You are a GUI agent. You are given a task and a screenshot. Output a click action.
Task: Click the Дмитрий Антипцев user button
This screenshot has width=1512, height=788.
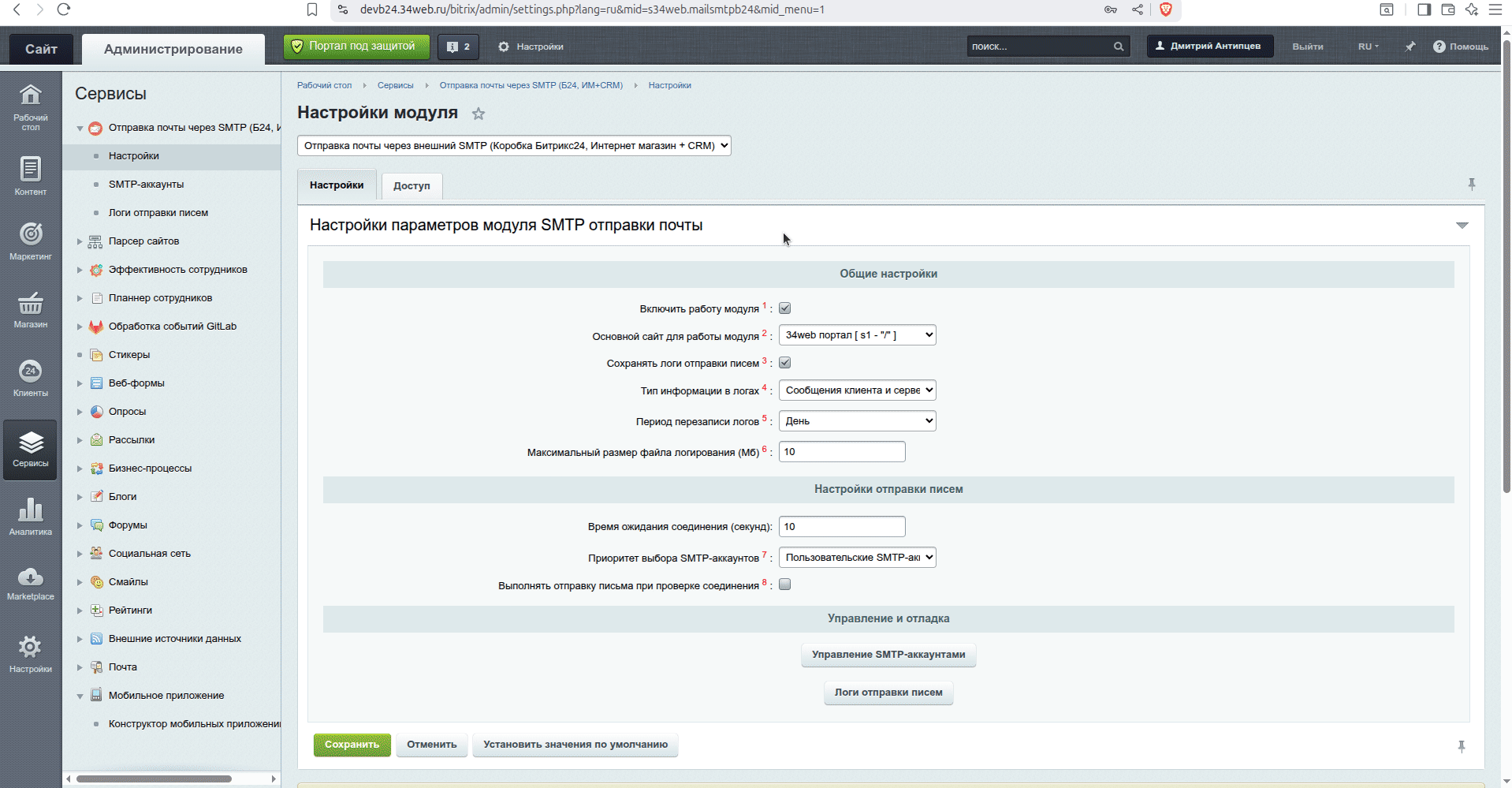pos(1210,47)
